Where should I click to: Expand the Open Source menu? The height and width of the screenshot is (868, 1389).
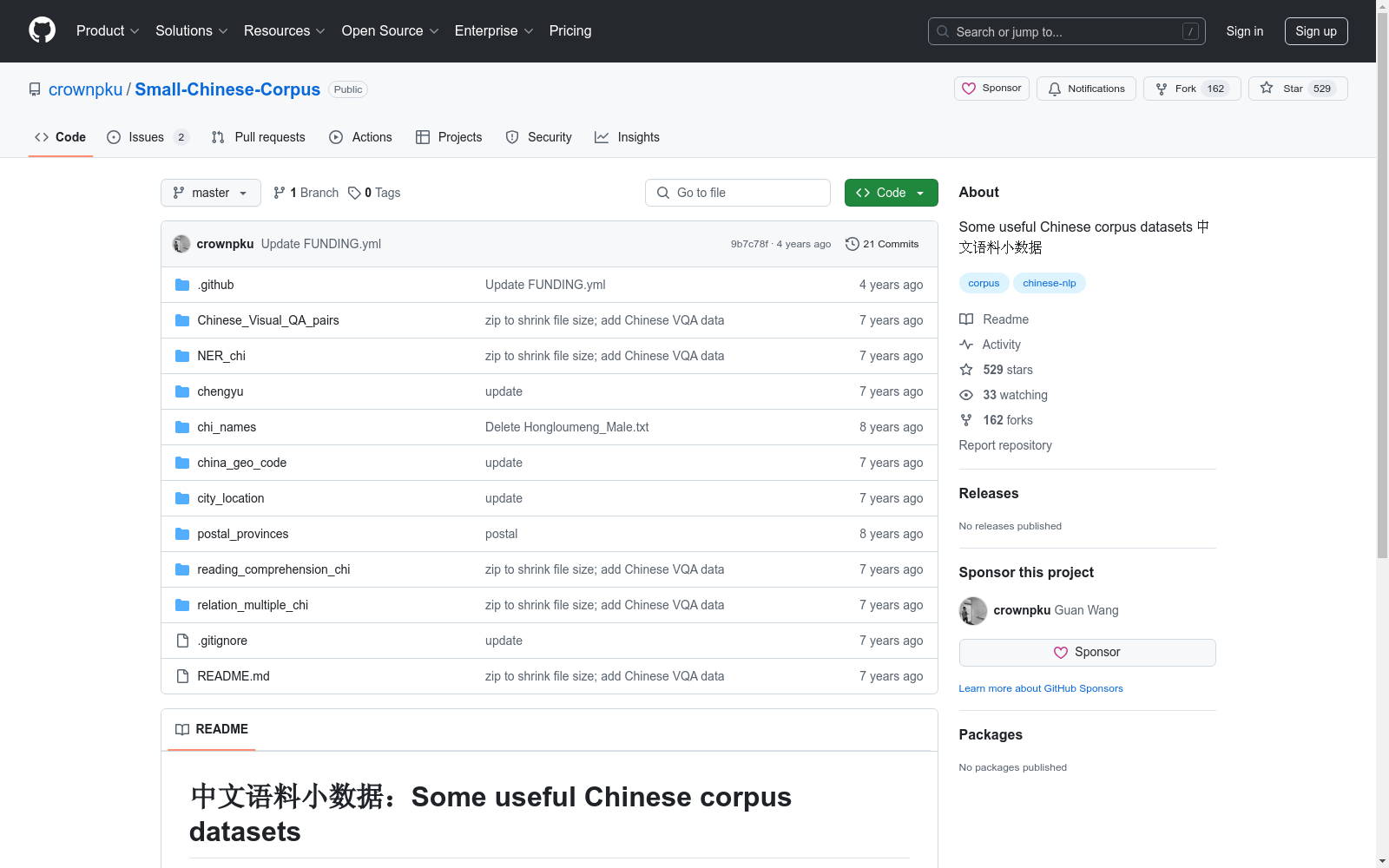click(390, 30)
